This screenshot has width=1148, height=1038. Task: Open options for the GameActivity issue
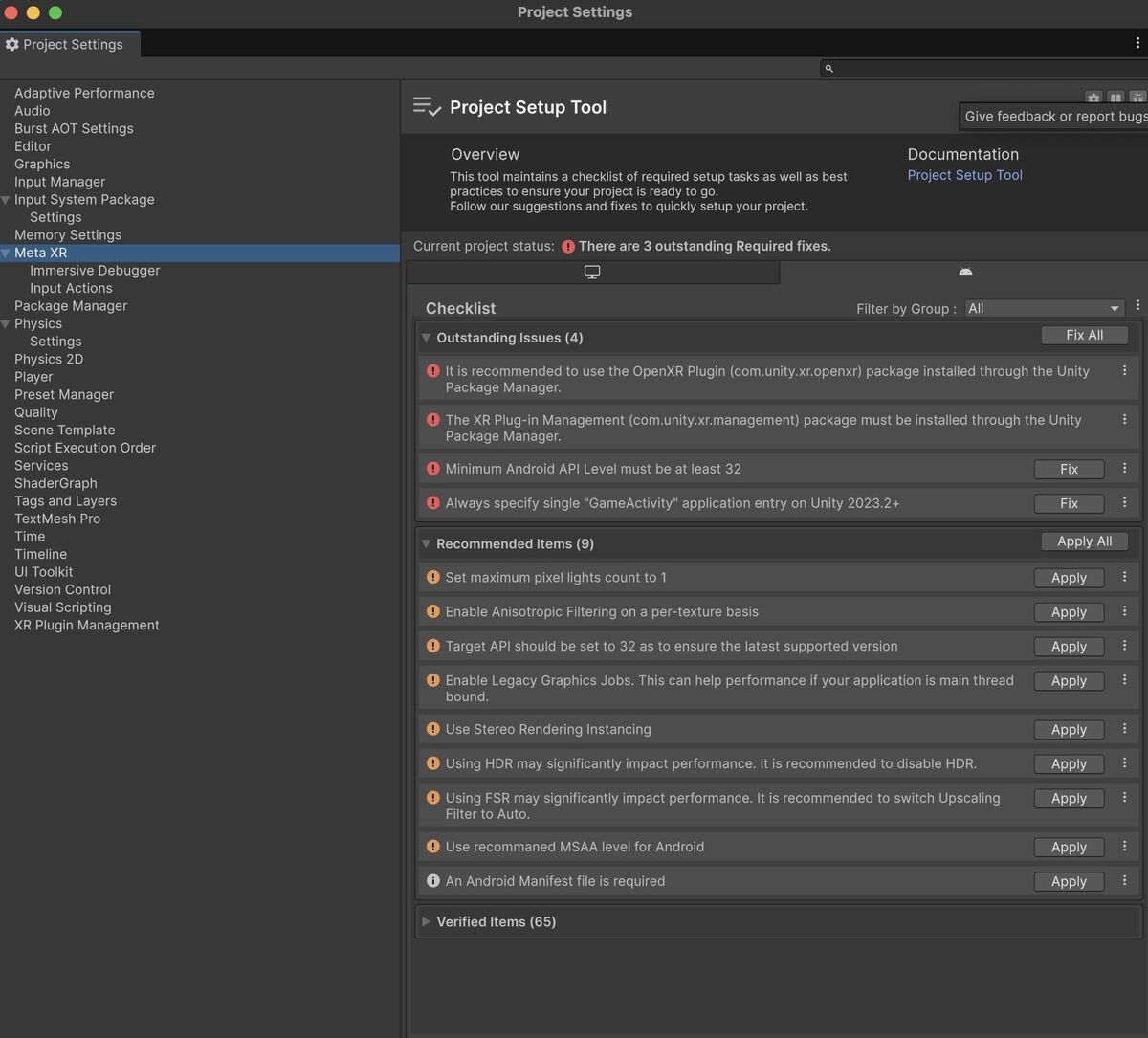click(1124, 503)
